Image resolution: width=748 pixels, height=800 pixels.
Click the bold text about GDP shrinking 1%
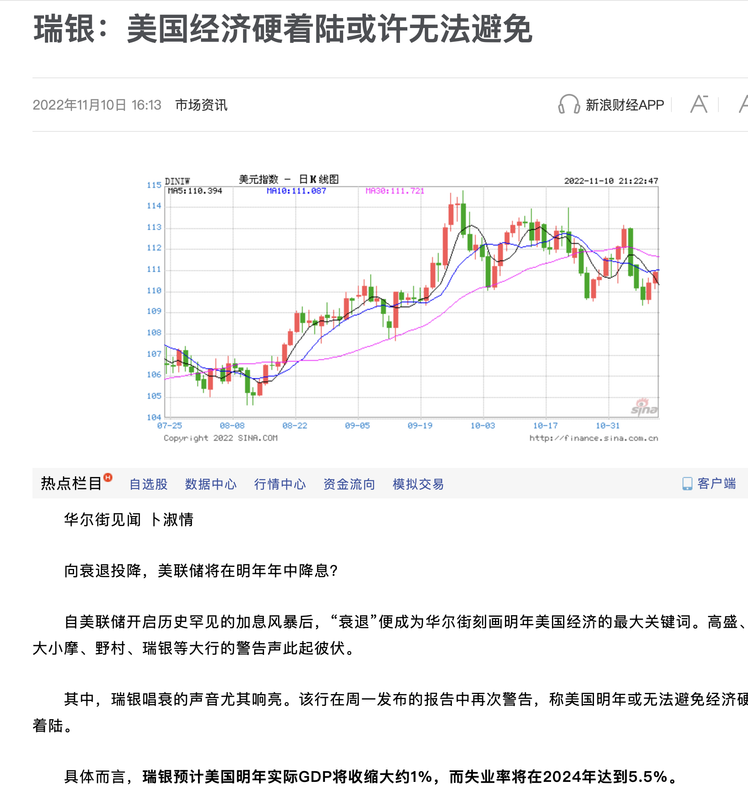410,777
